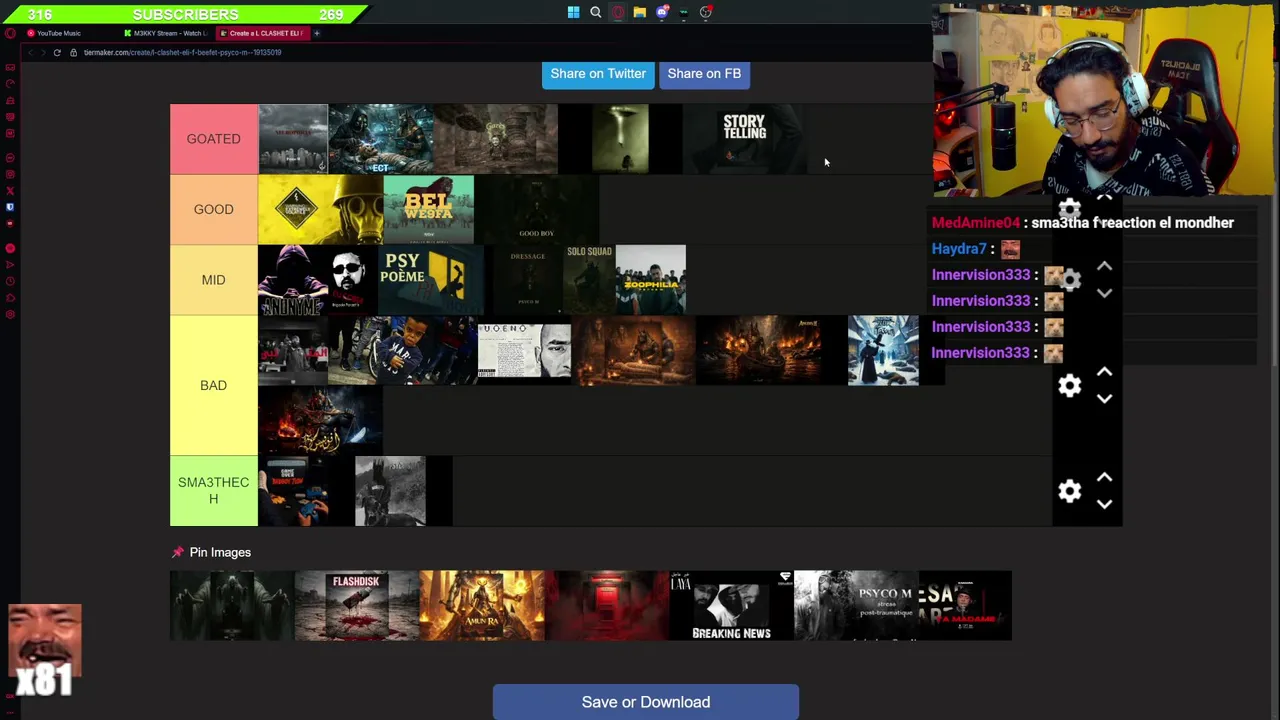Click Share on Twitter button
1280x720 pixels.
tap(598, 74)
